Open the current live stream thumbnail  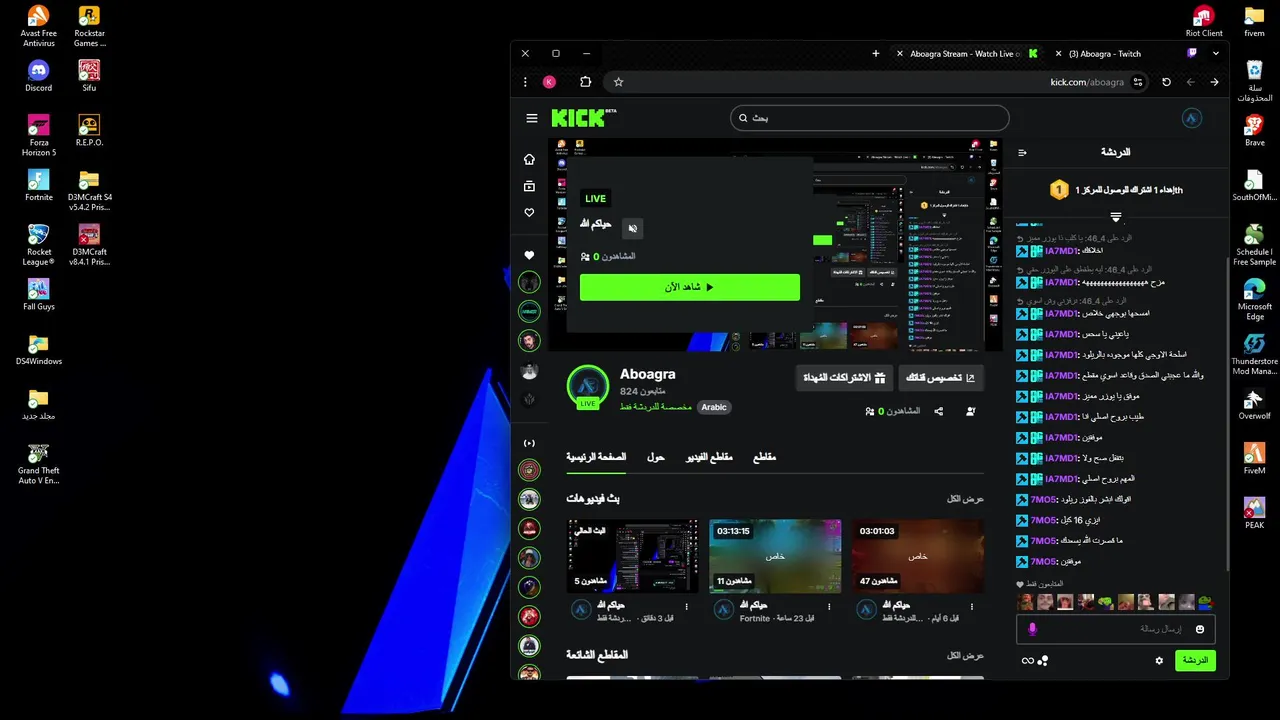pyautogui.click(x=633, y=556)
